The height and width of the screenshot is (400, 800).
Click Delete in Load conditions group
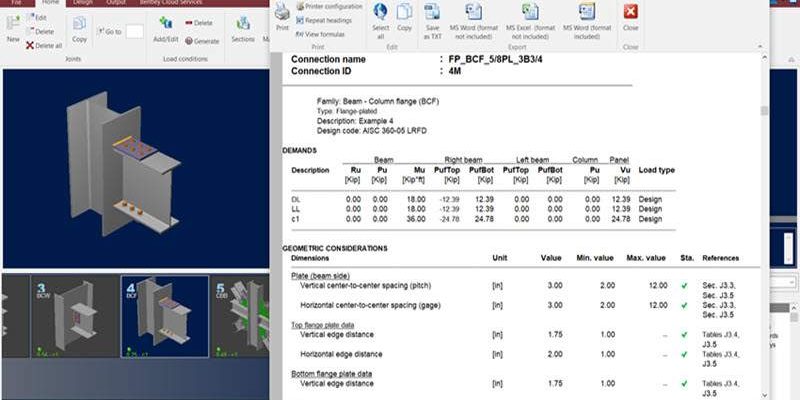[198, 23]
